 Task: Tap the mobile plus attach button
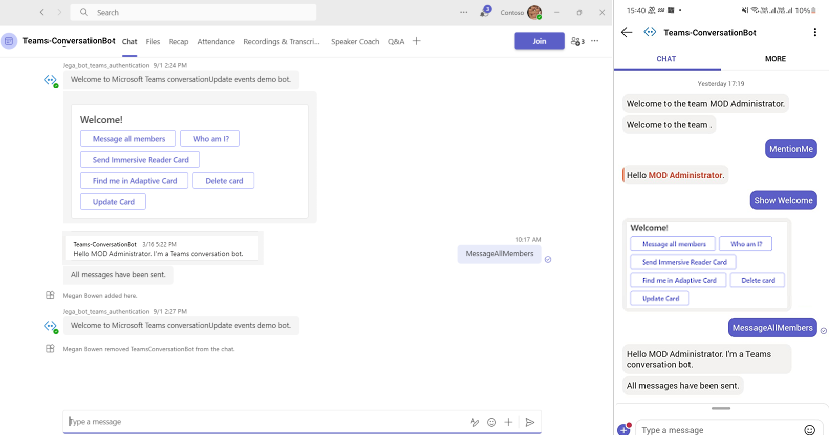tap(624, 430)
